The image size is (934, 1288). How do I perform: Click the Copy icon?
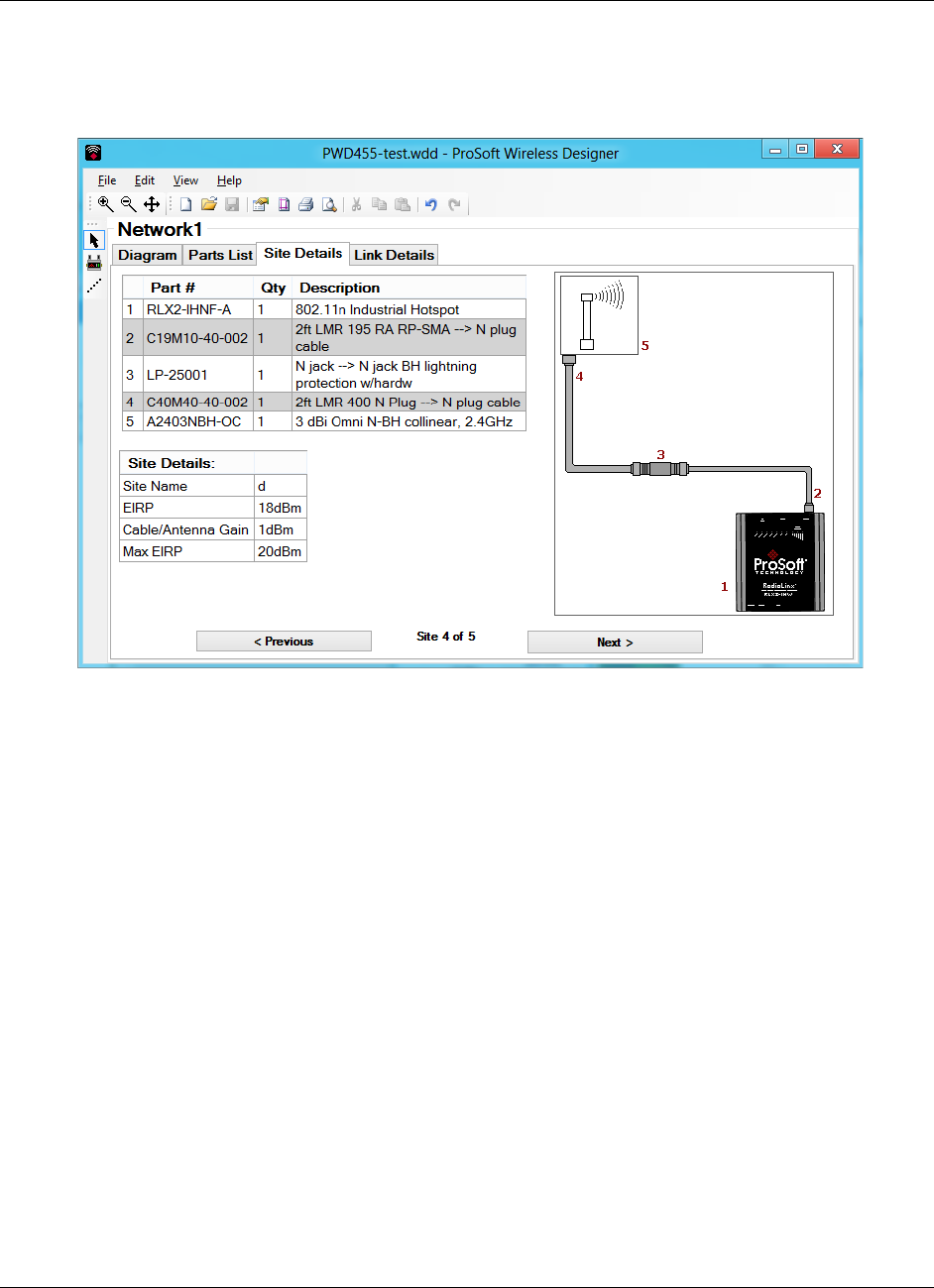tap(379, 204)
